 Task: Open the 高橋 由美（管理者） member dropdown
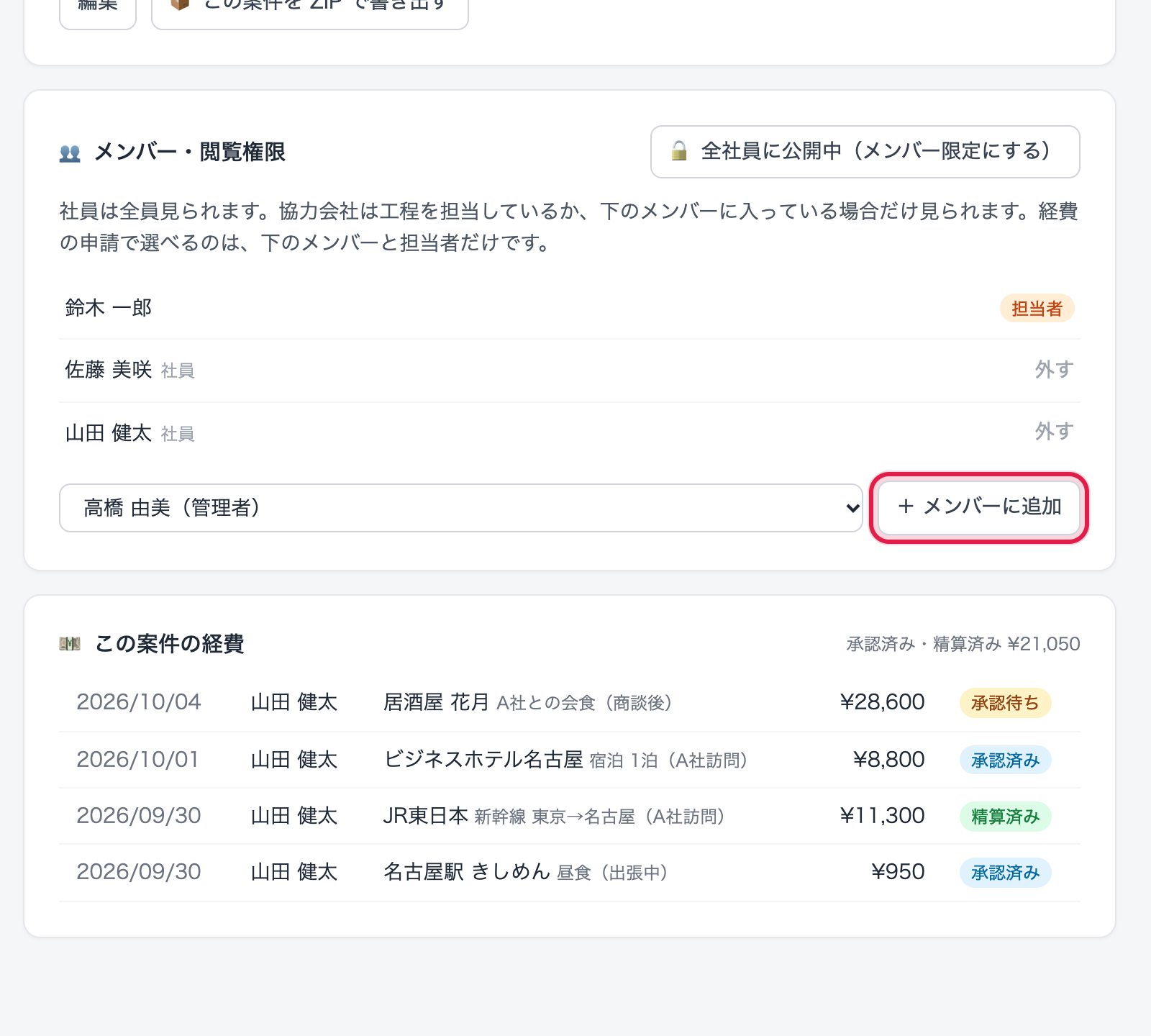point(461,508)
